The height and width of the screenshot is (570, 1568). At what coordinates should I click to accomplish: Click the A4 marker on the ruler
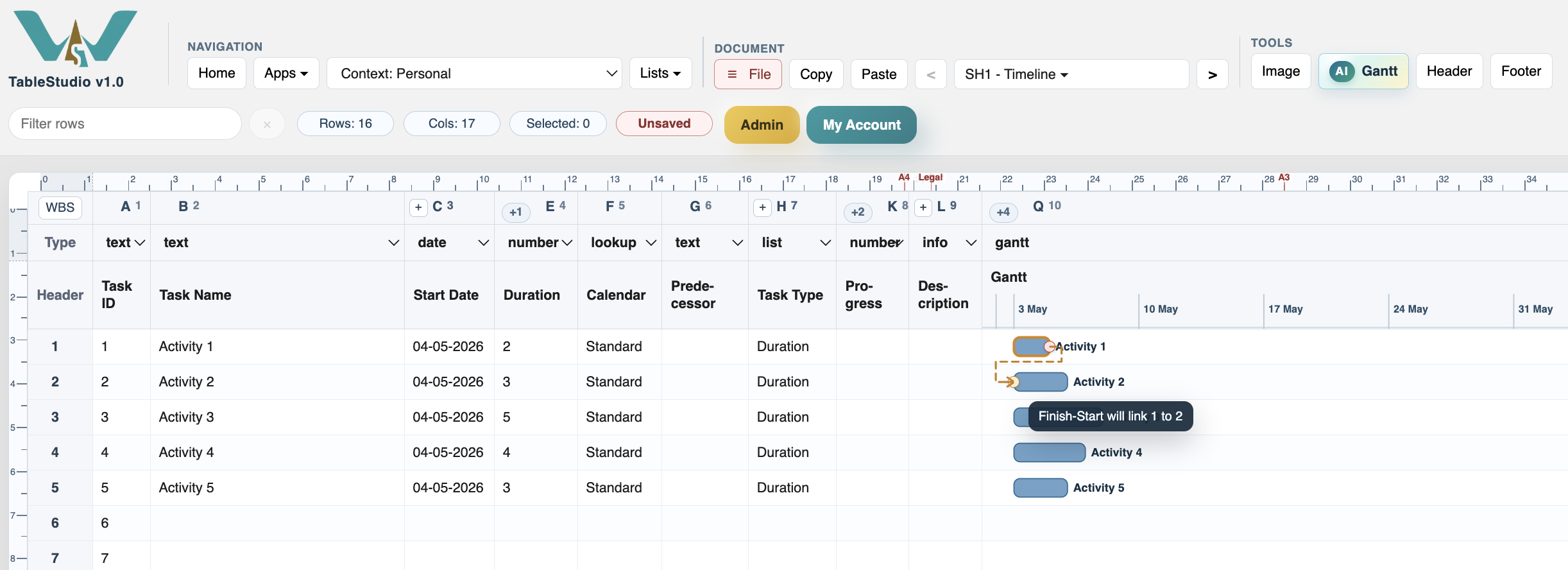click(904, 177)
